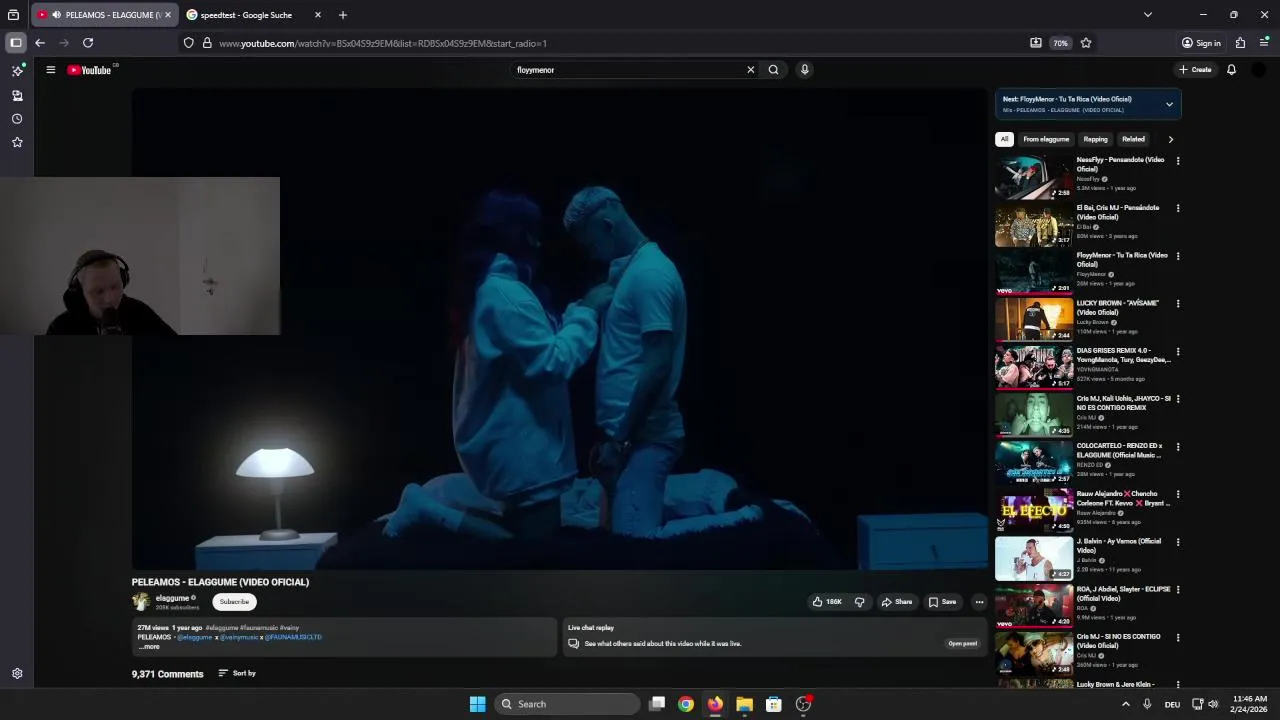Sign in to the browser account
1280x720 pixels.
1201,43
